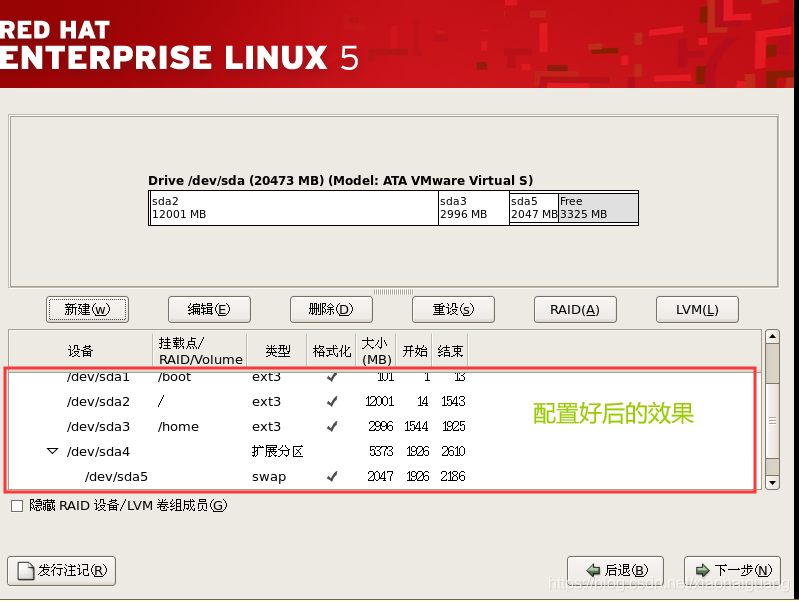
Task: Click the pane divider grip handle
Action: pyautogui.click(x=393, y=292)
